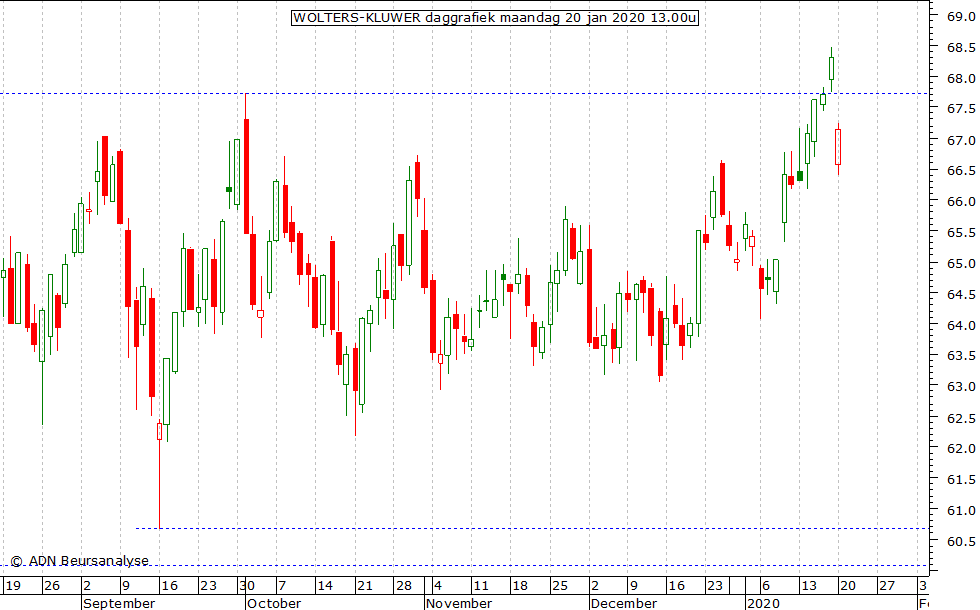Screen dimensions: 980x610
Task: Select the November month label
Action: point(459,603)
